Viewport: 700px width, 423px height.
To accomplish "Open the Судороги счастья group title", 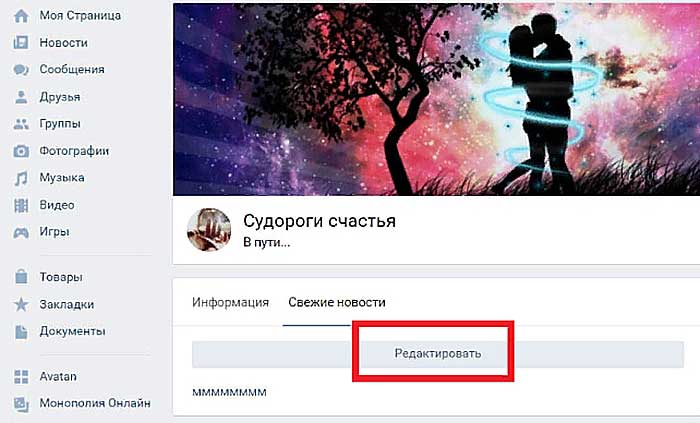I will 320,221.
